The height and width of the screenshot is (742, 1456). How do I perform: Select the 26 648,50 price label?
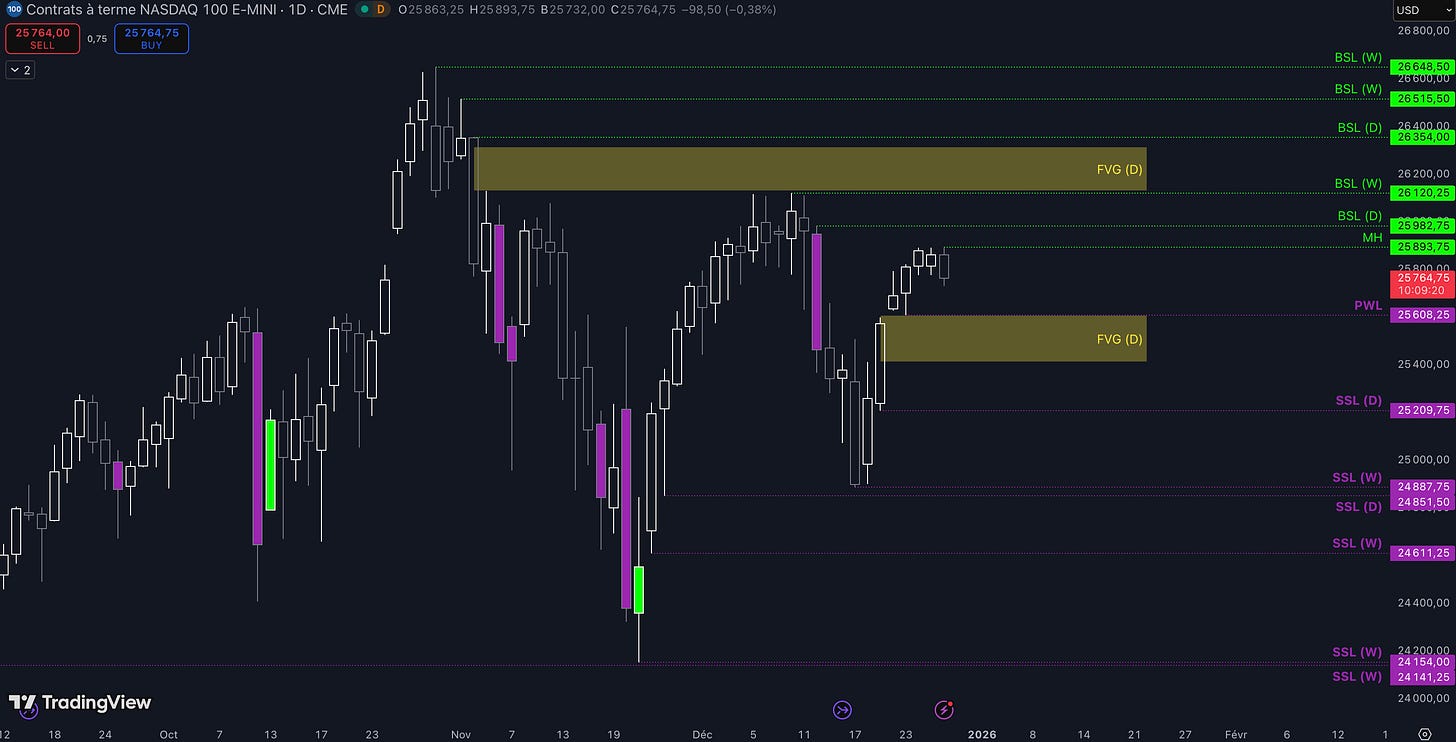(1422, 67)
